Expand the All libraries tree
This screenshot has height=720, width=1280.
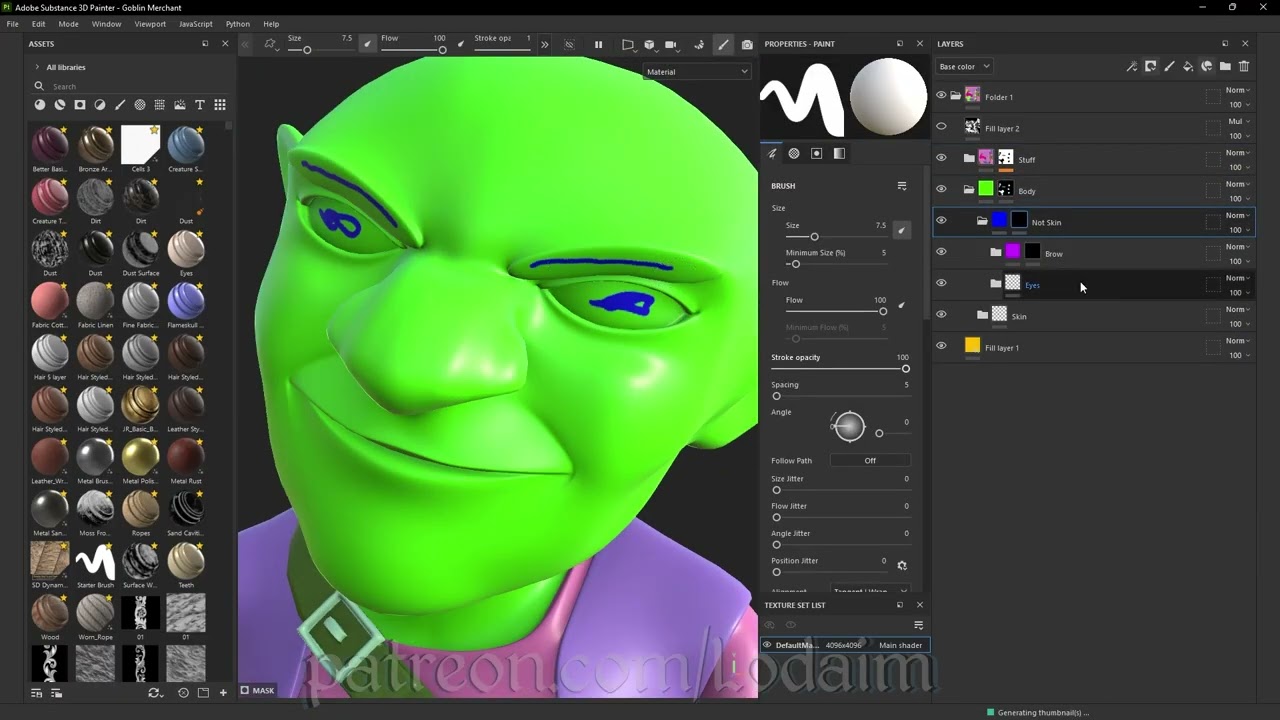[37, 67]
